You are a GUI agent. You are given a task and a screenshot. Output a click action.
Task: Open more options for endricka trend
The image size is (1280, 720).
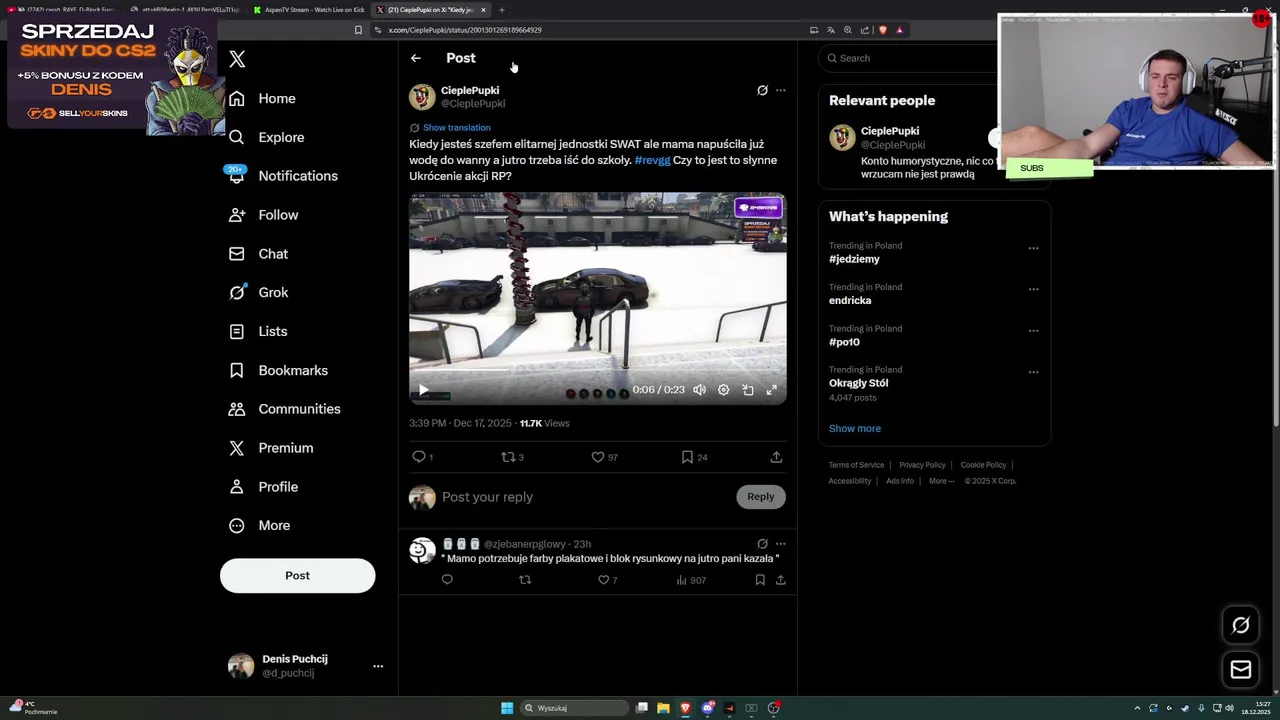pos(1033,289)
